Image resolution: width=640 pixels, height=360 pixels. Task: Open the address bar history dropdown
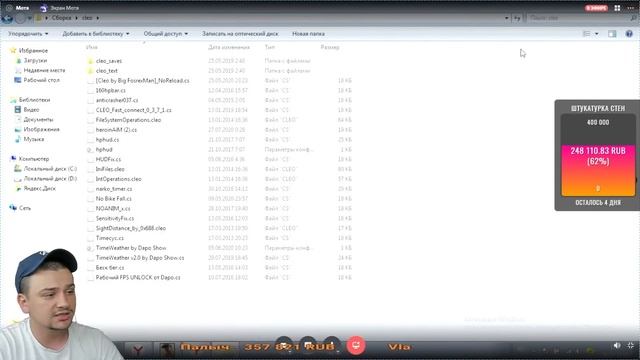click(507, 18)
